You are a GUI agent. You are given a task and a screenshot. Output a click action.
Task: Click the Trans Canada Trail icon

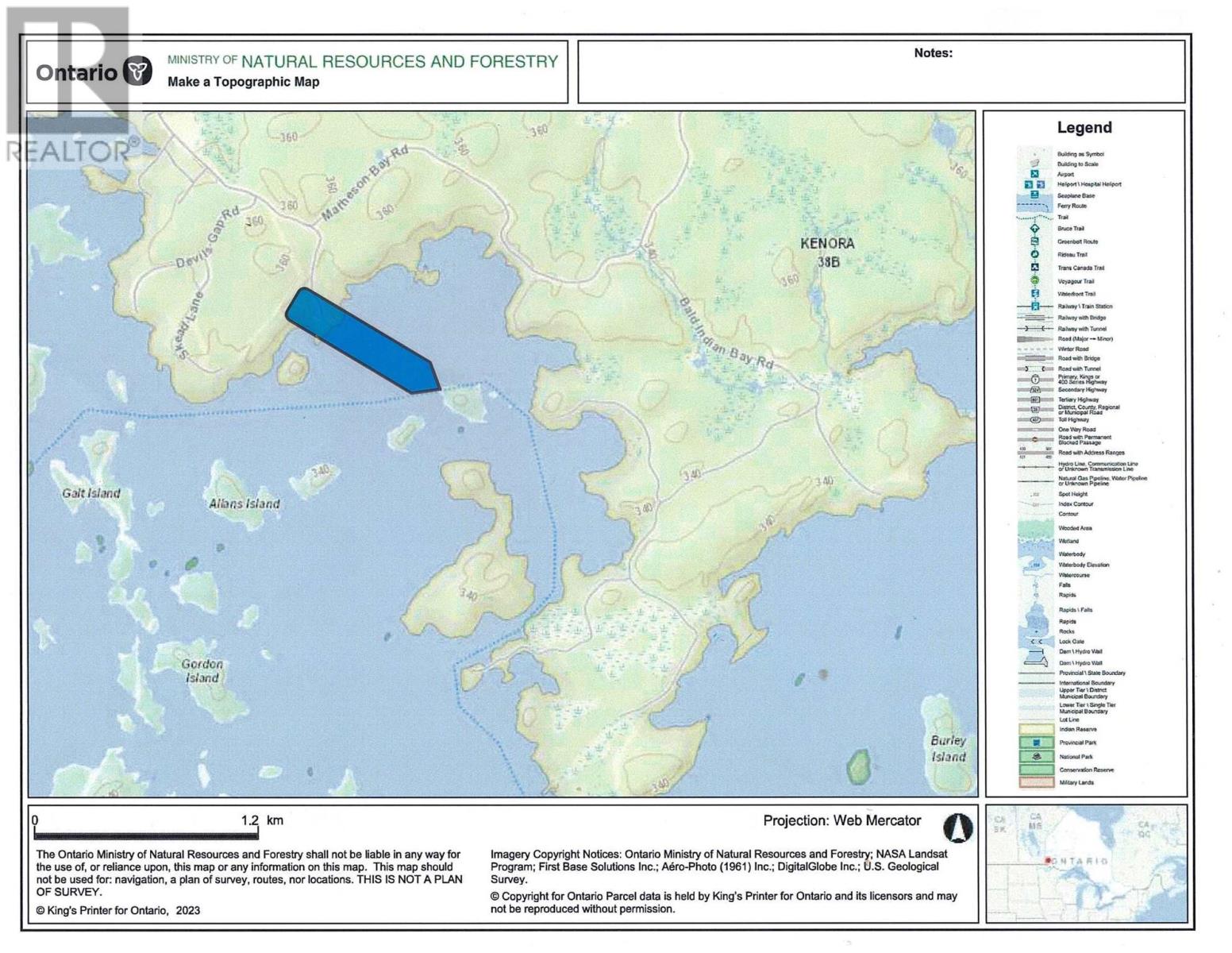[x=1035, y=268]
